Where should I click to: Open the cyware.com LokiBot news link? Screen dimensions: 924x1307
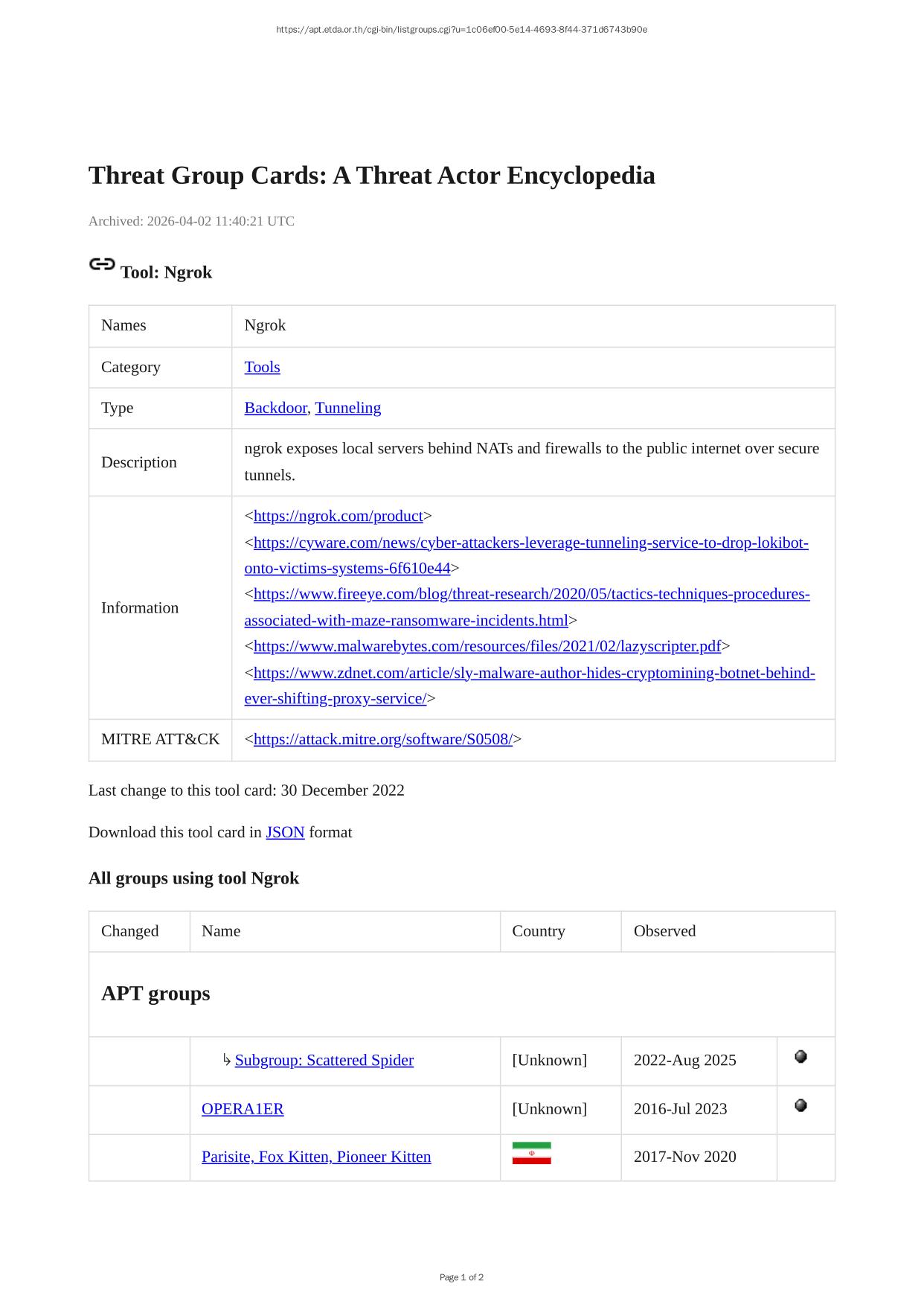pos(530,543)
